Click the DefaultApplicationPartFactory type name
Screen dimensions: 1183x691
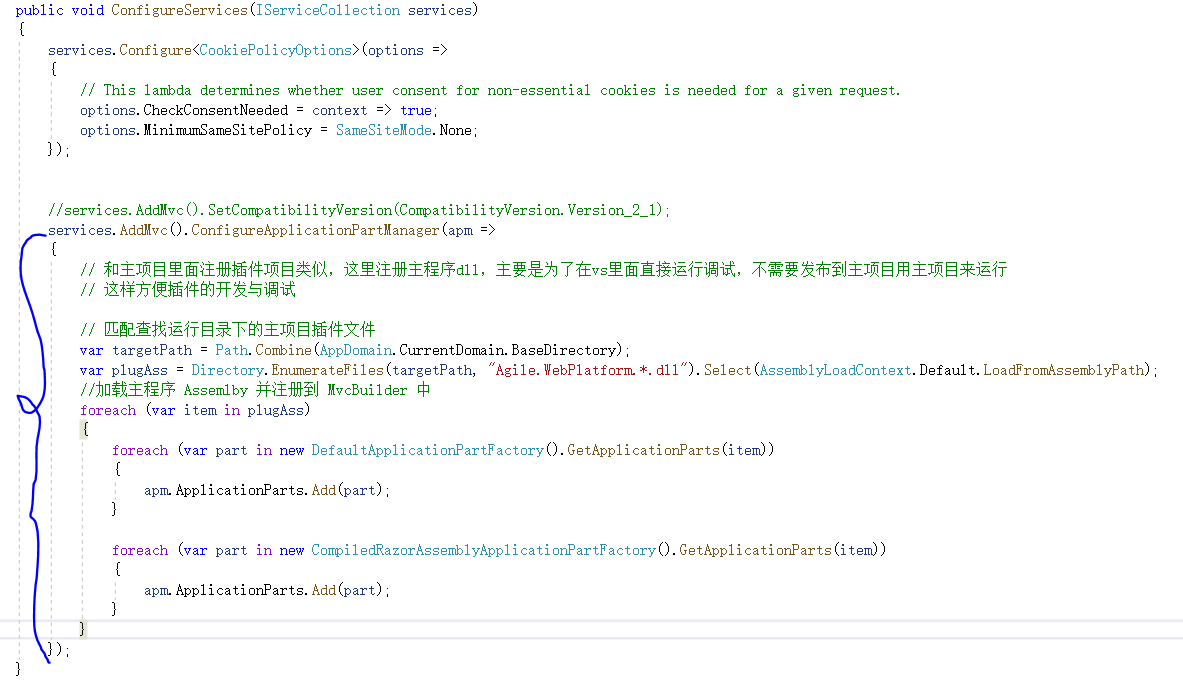point(428,450)
